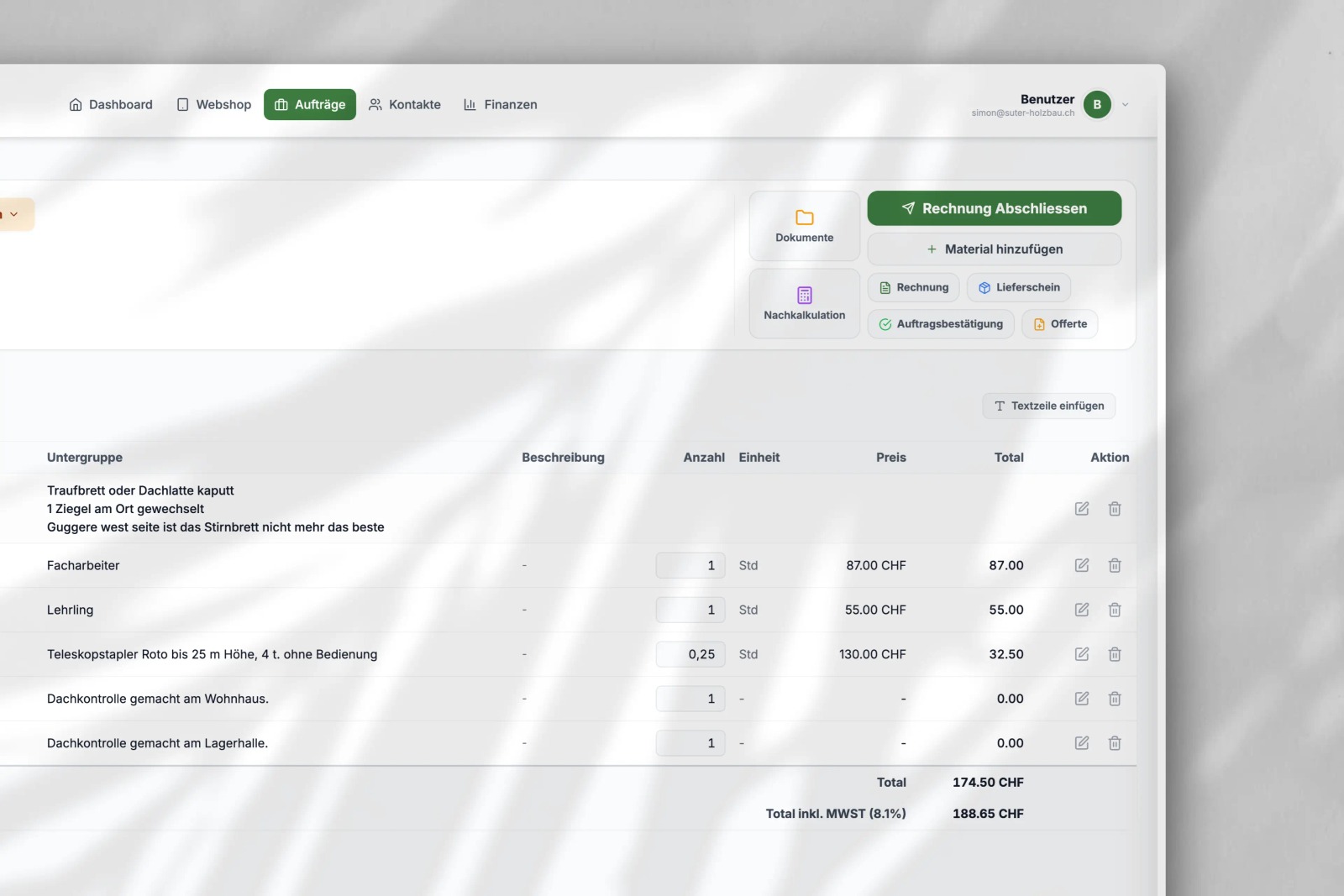Viewport: 1344px width, 896px height.
Task: Click the user avatar B
Action: point(1097,105)
